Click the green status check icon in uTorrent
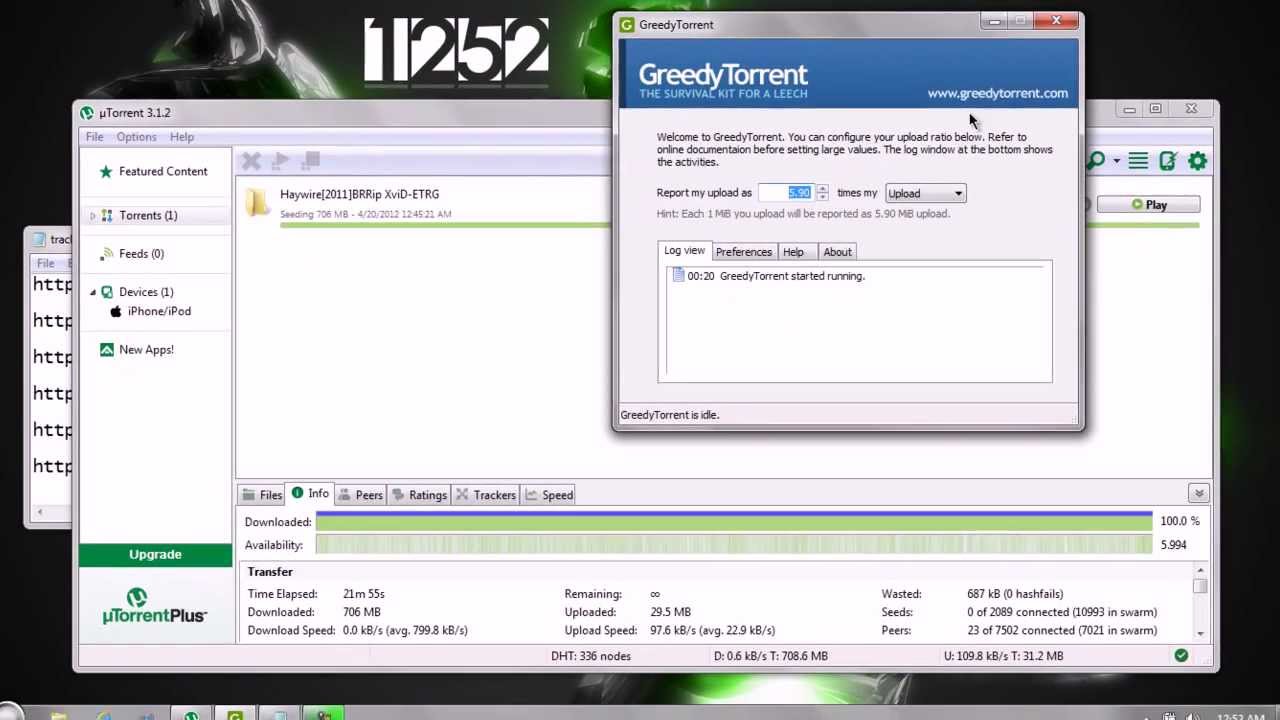This screenshot has width=1280, height=720. [1181, 656]
